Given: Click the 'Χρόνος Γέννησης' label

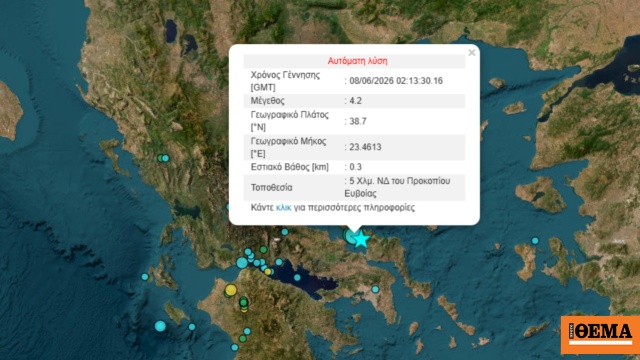Looking at the screenshot, I should [x=285, y=75].
